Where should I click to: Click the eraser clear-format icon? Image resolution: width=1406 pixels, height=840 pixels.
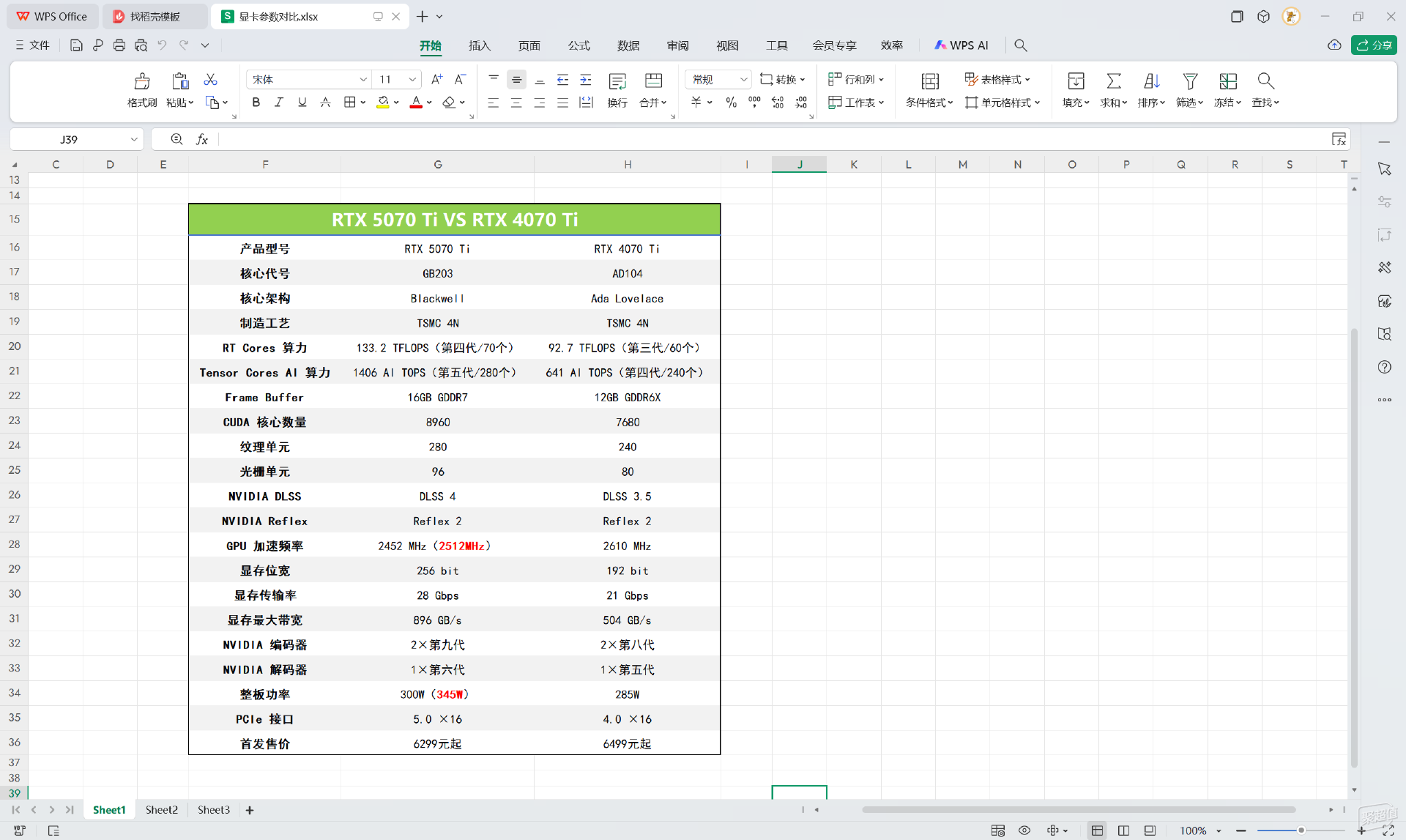coord(449,103)
